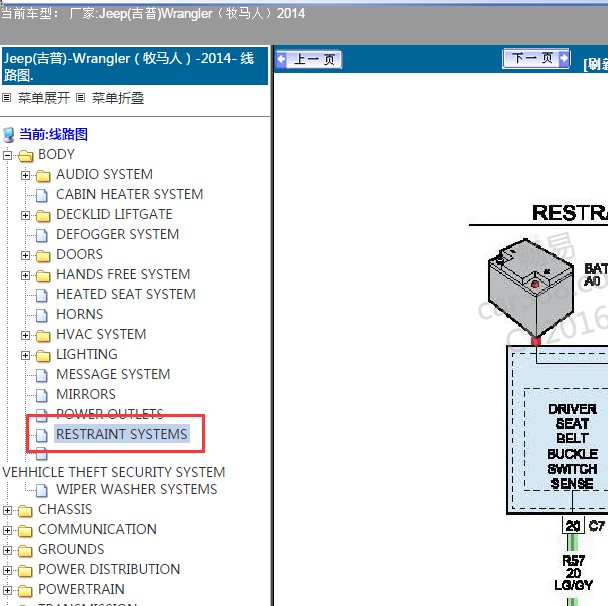Click the refresh link at top right

[596, 64]
